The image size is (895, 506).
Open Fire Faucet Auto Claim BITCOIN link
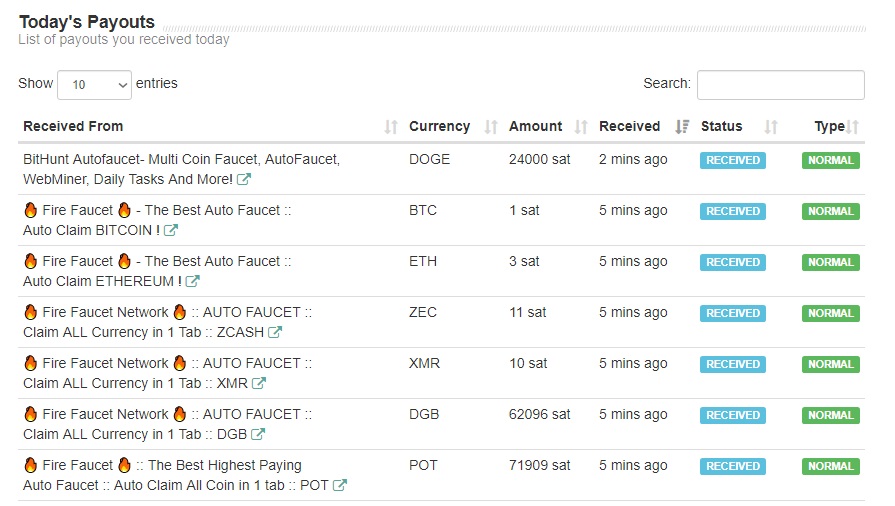click(157, 220)
